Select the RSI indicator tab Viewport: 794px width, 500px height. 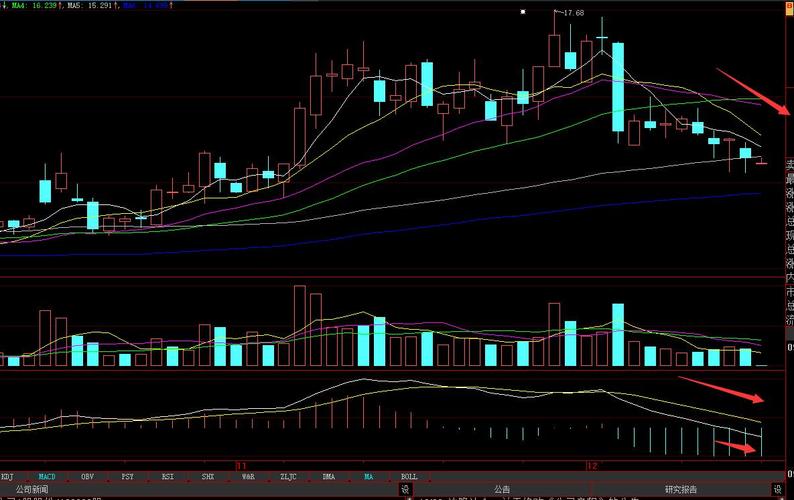(168, 477)
